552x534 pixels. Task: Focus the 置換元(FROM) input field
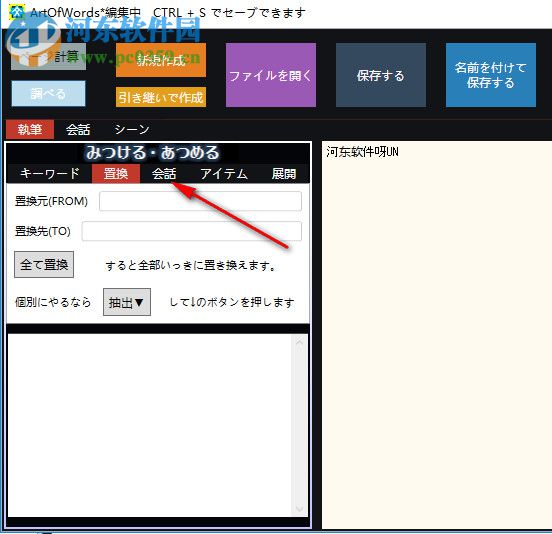(x=200, y=201)
